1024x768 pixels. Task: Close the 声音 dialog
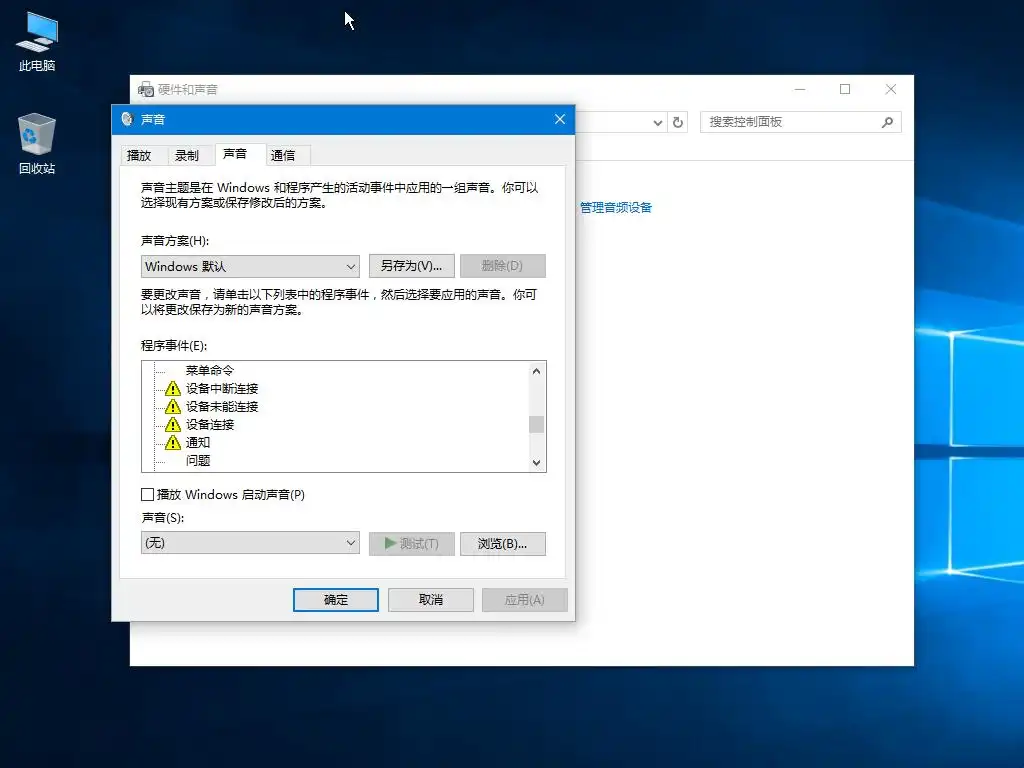pos(560,119)
